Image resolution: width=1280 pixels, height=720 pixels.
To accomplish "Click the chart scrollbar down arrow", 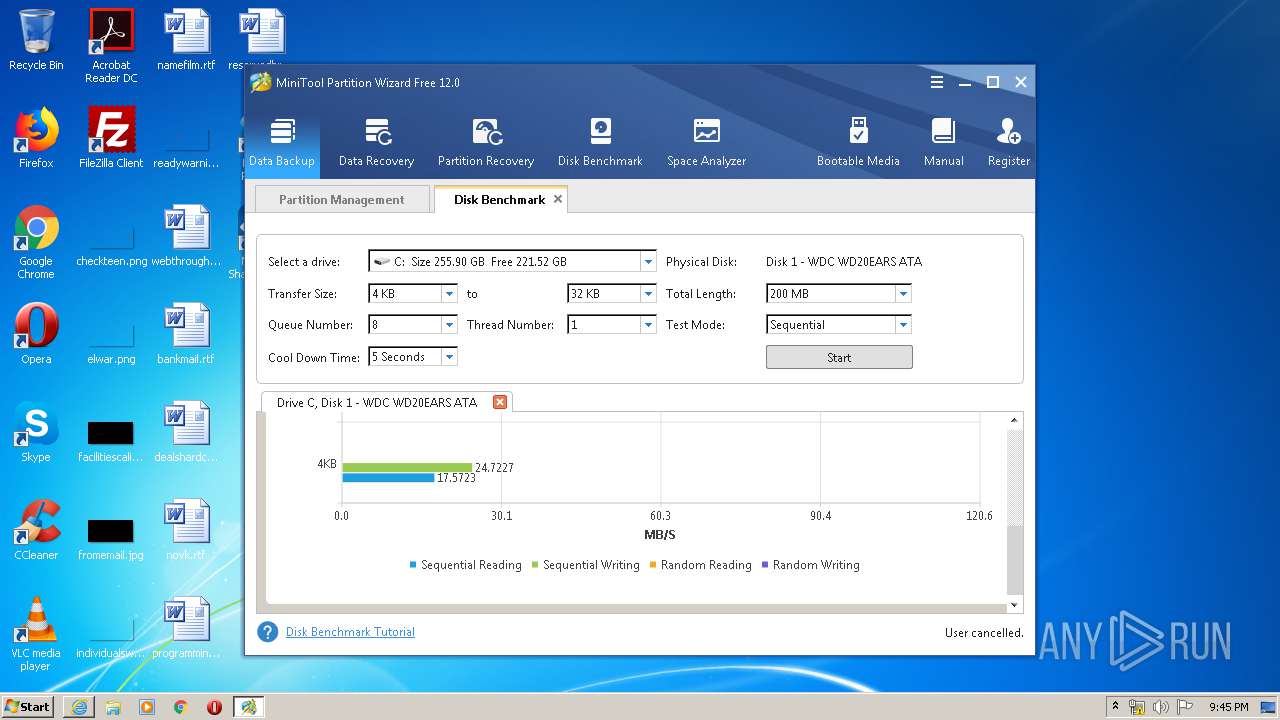I will [1015, 605].
